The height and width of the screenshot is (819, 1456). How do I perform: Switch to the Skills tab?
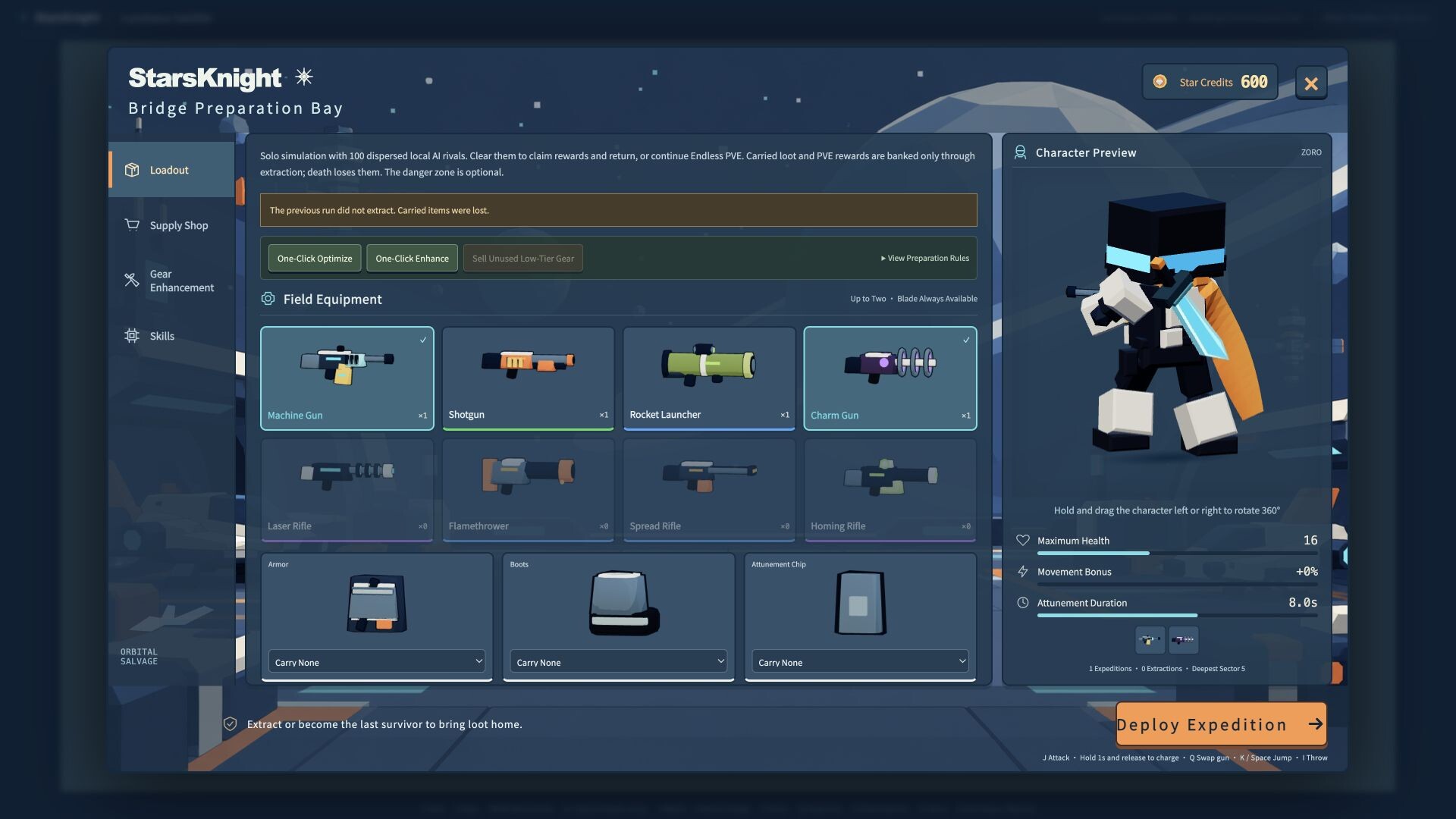(171, 336)
